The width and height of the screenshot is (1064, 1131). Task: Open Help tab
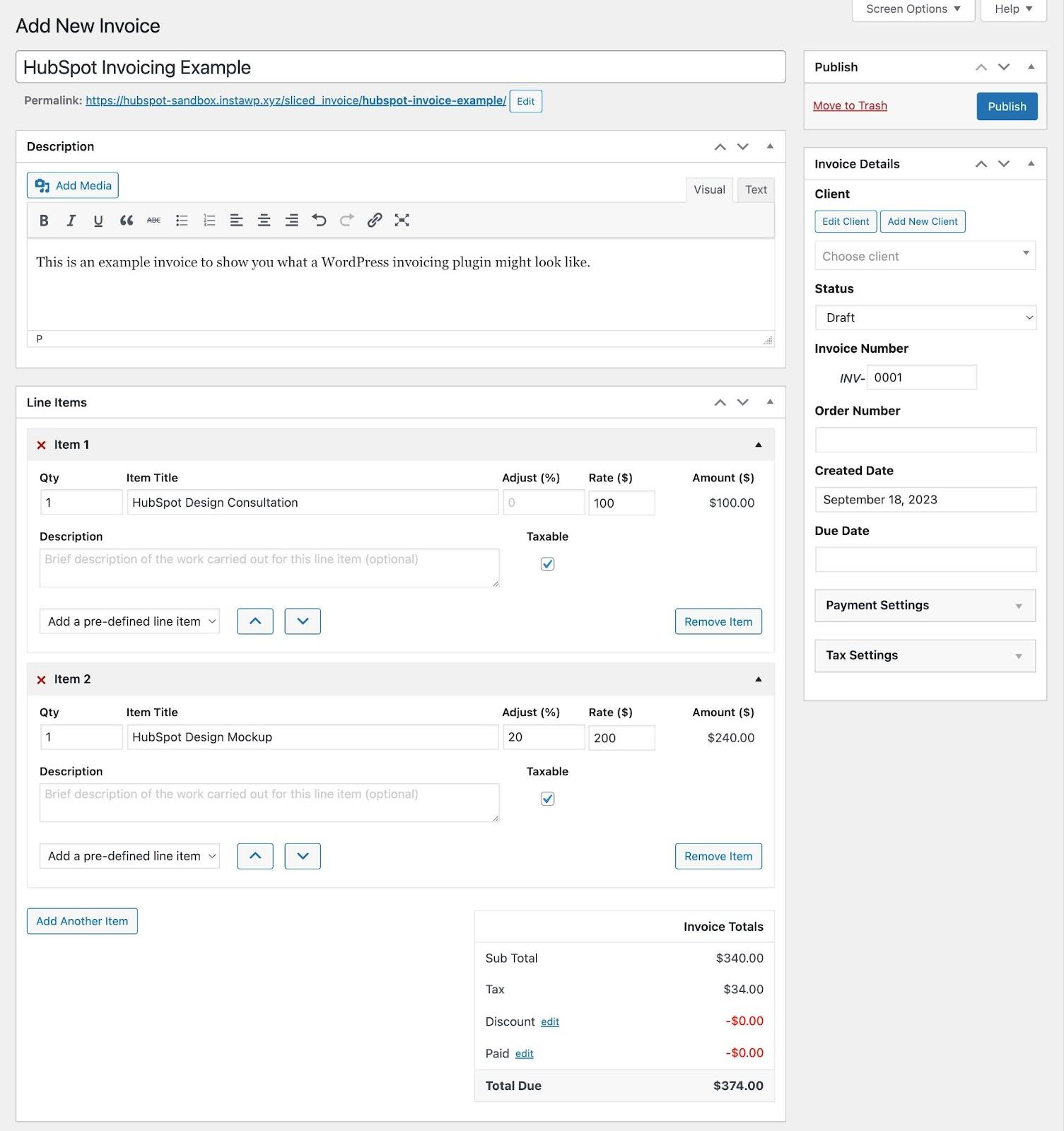pyautogui.click(x=1014, y=9)
